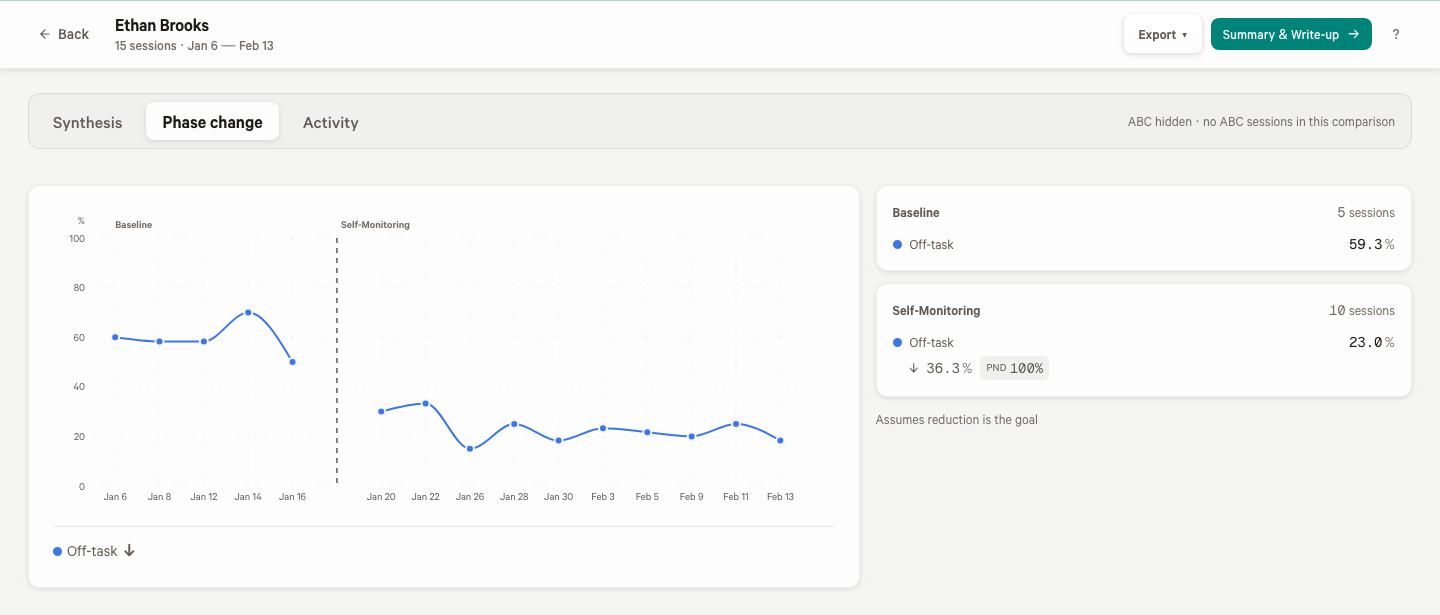Viewport: 1440px width, 615px height.
Task: Click the Ethan Brooks client name heading
Action: point(162,25)
